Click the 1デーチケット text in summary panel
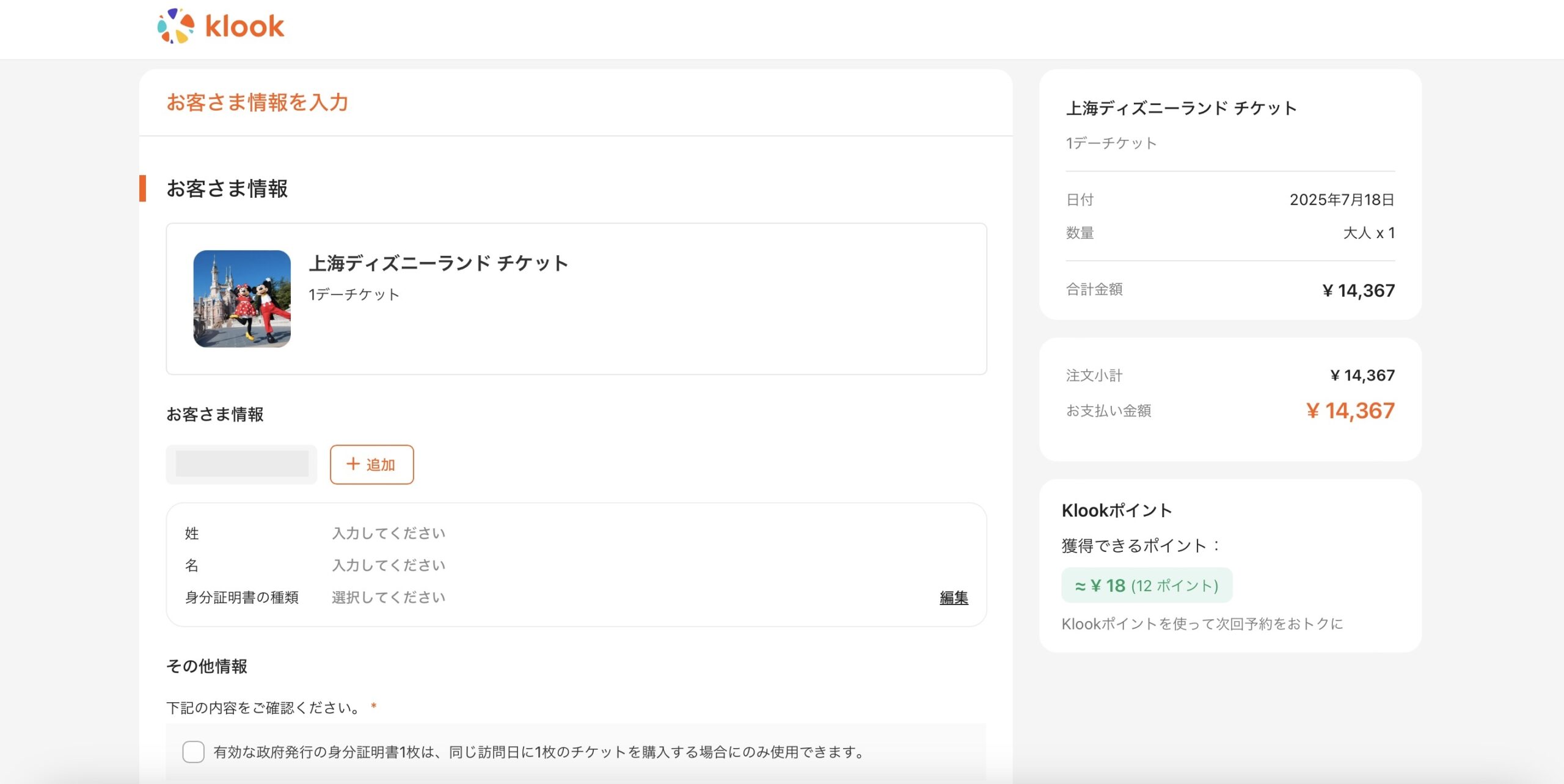This screenshot has height=784, width=1564. coord(1111,143)
